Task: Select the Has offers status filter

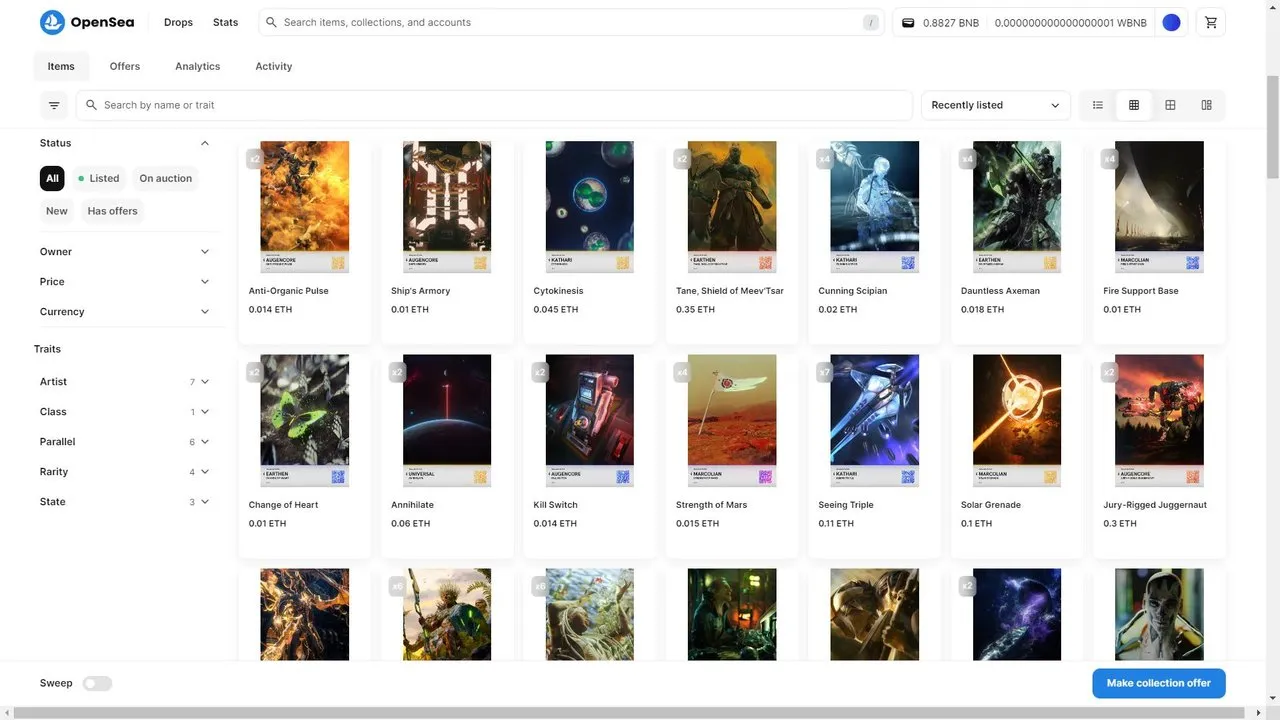Action: coord(112,211)
